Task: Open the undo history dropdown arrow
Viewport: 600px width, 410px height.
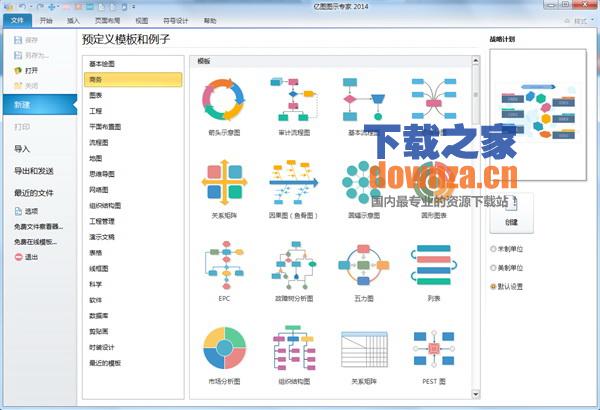Action: [31, 7]
